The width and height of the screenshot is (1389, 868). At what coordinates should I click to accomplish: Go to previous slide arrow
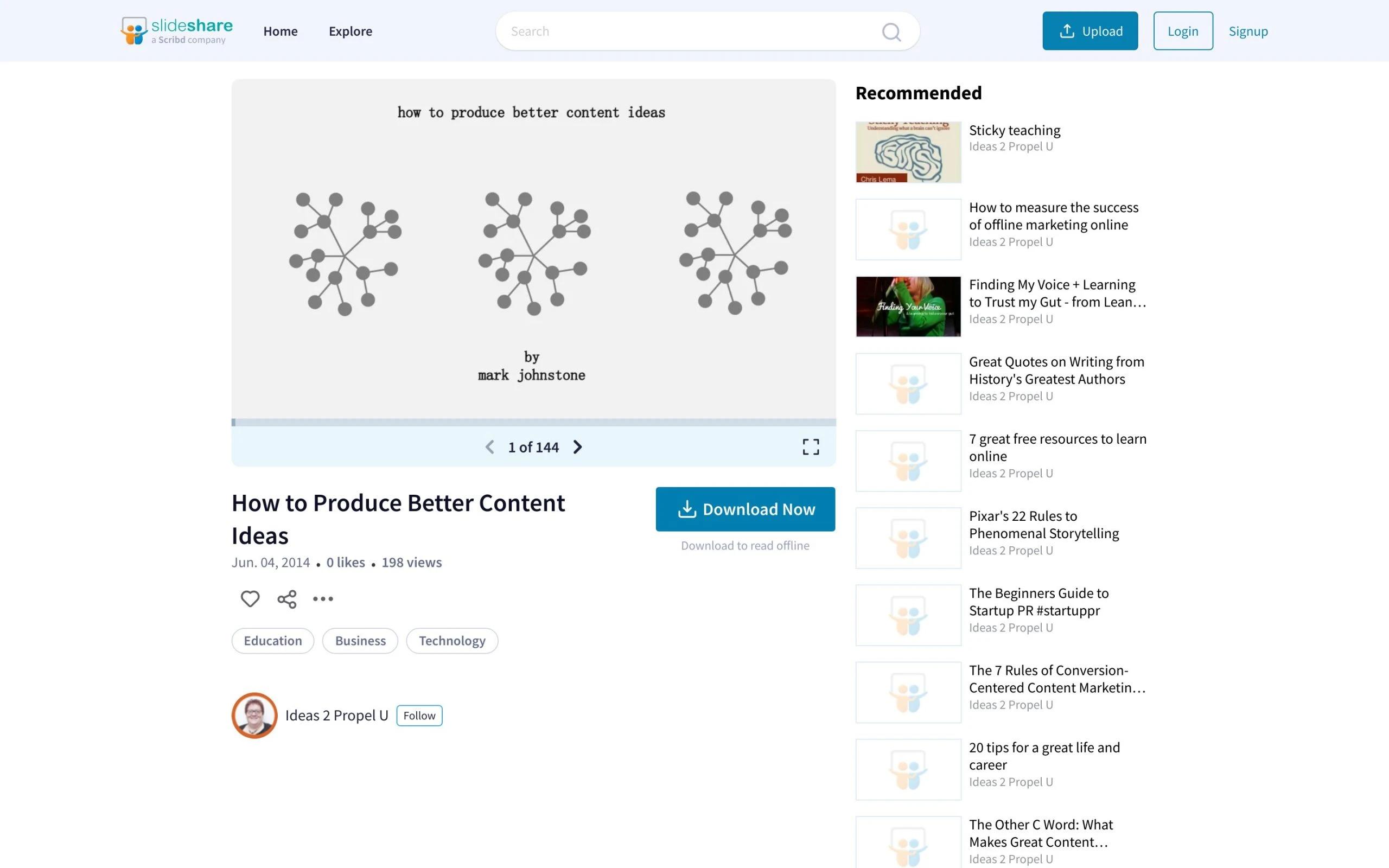pos(489,446)
